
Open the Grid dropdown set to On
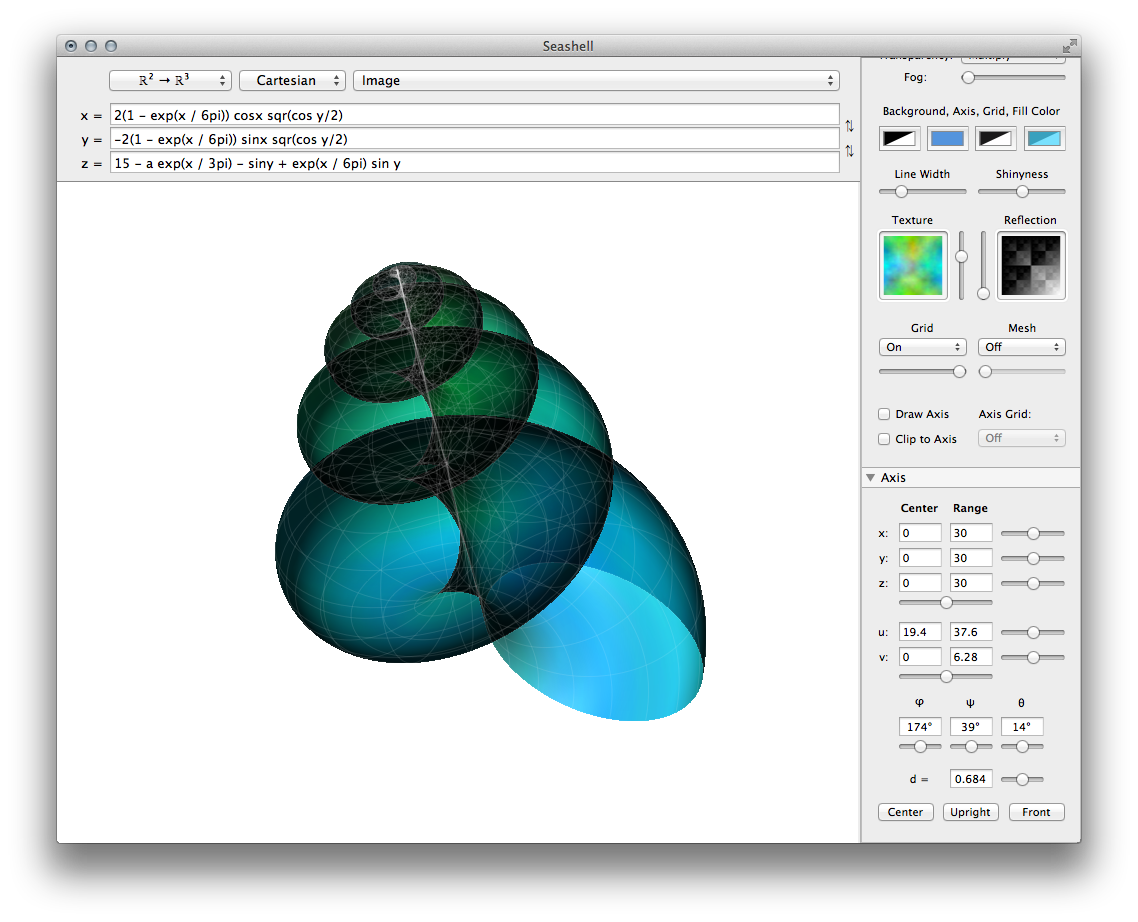[x=922, y=347]
